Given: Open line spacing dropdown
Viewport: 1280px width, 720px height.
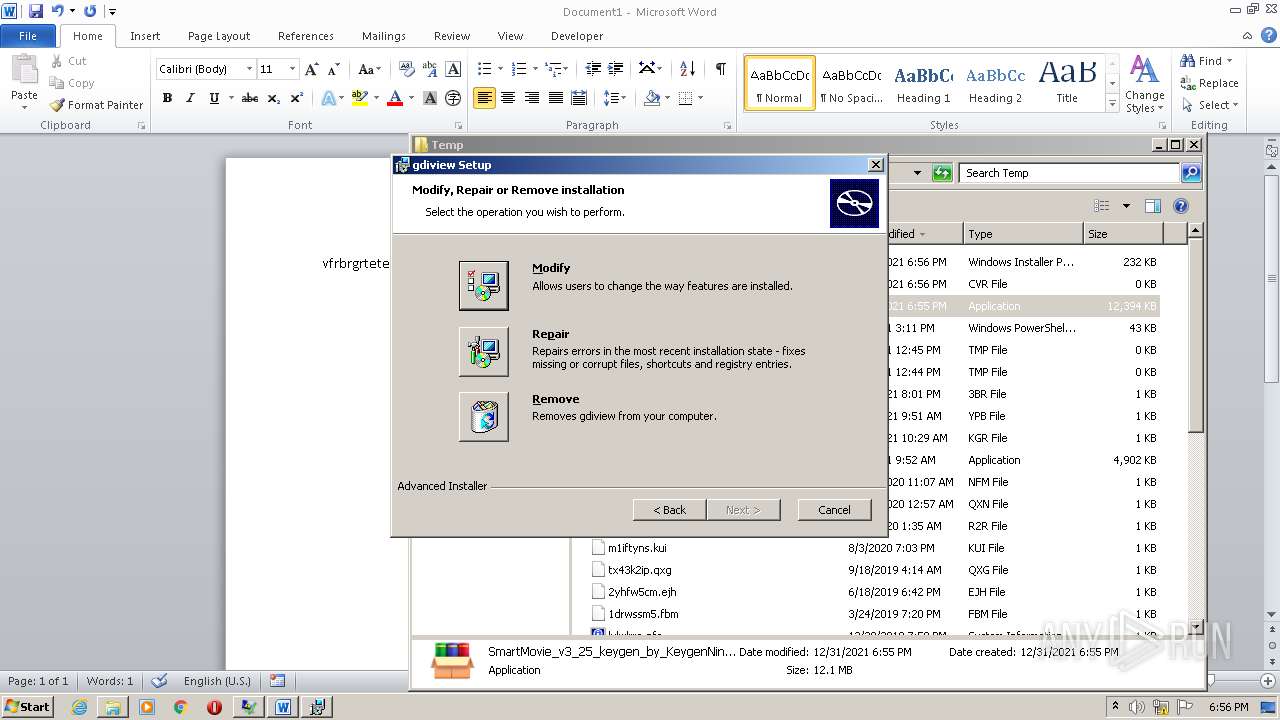Looking at the screenshot, I should [615, 98].
